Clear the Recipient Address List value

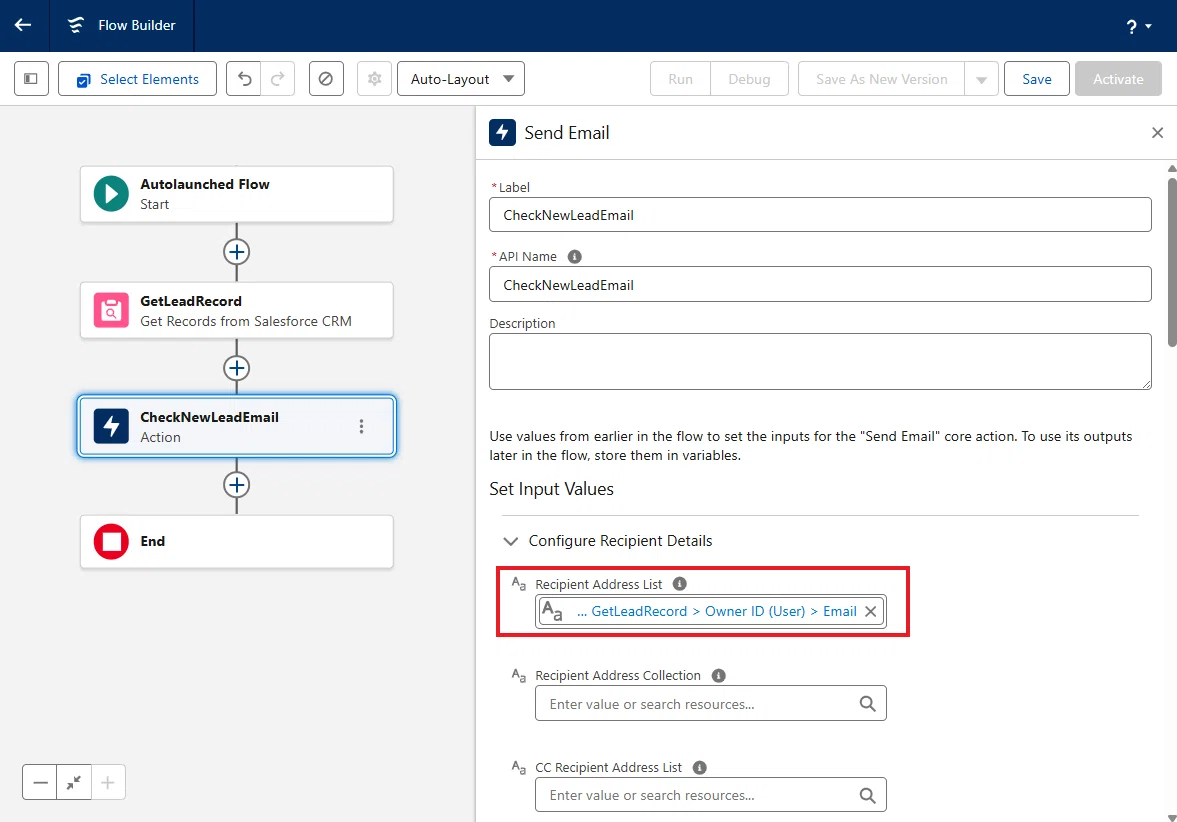[x=870, y=611]
